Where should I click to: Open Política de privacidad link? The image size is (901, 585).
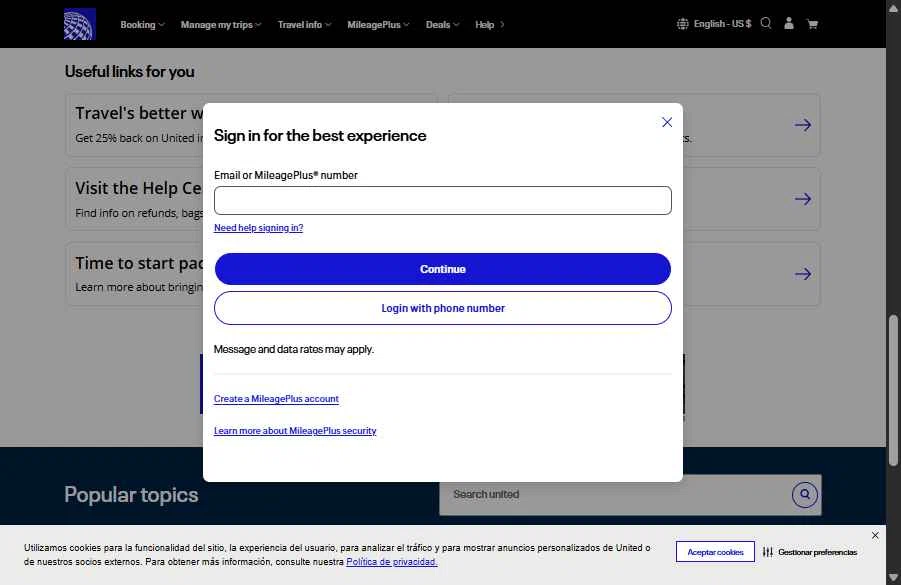click(x=392, y=562)
